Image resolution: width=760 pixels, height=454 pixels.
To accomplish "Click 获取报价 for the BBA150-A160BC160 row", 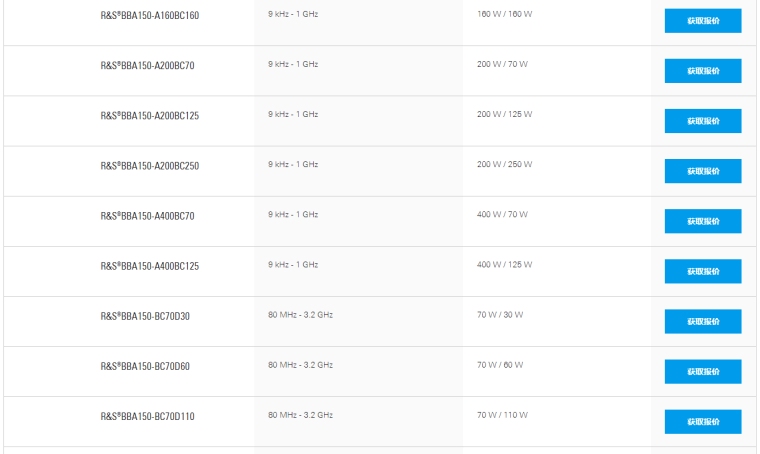I will (702, 21).
